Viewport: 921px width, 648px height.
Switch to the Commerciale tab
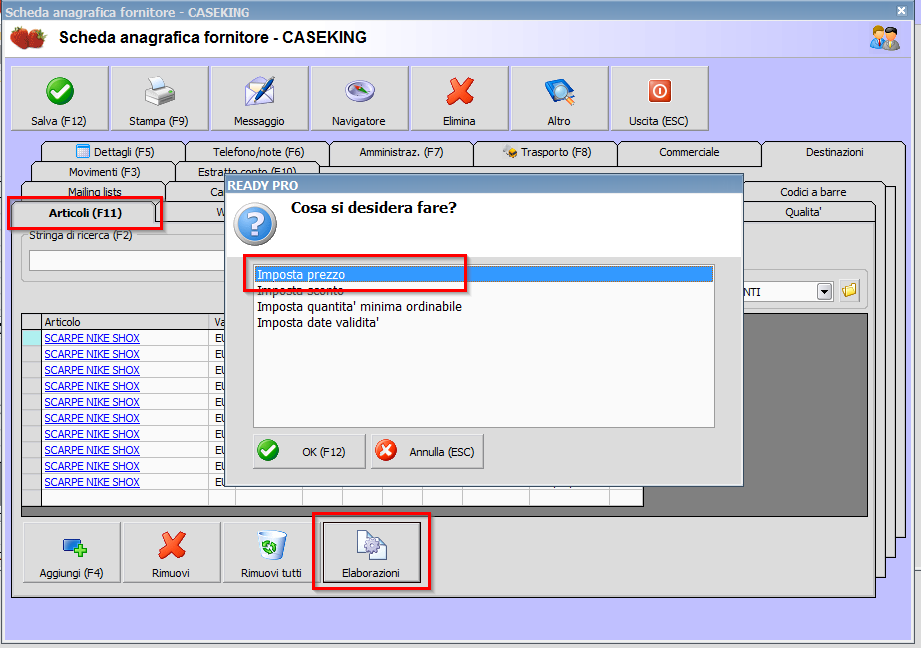point(689,152)
